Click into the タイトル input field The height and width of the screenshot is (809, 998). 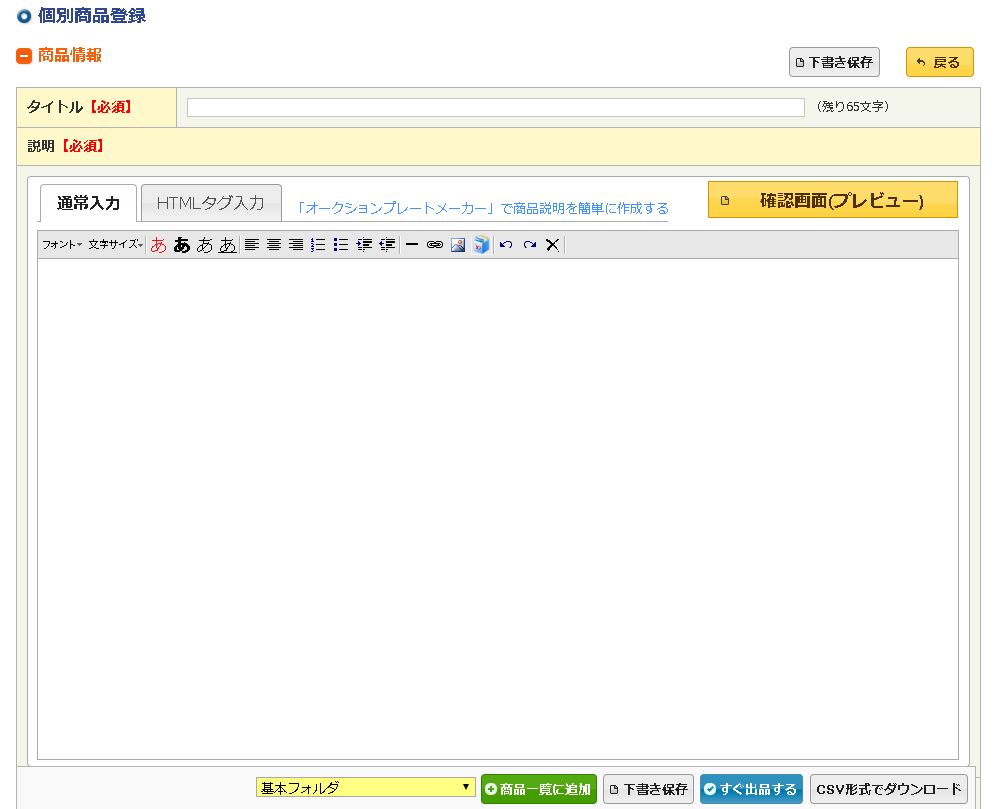click(495, 107)
